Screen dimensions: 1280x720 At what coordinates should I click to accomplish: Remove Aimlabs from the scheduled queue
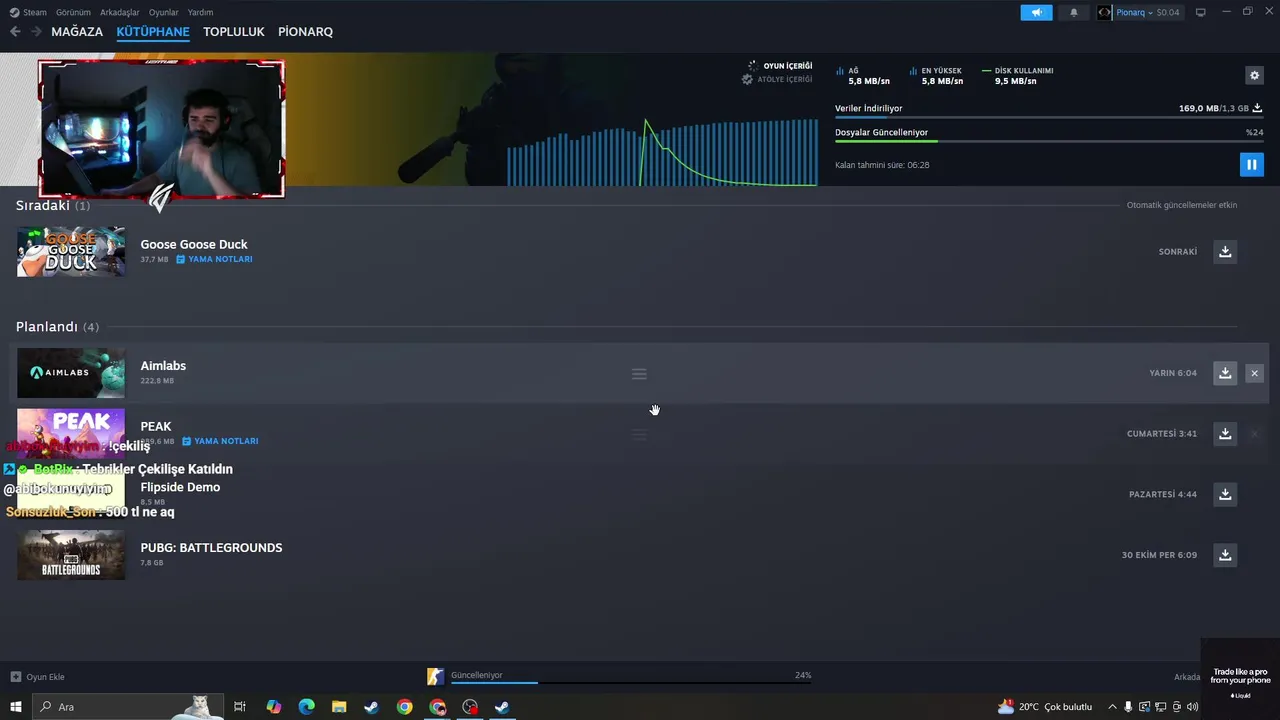point(1254,373)
